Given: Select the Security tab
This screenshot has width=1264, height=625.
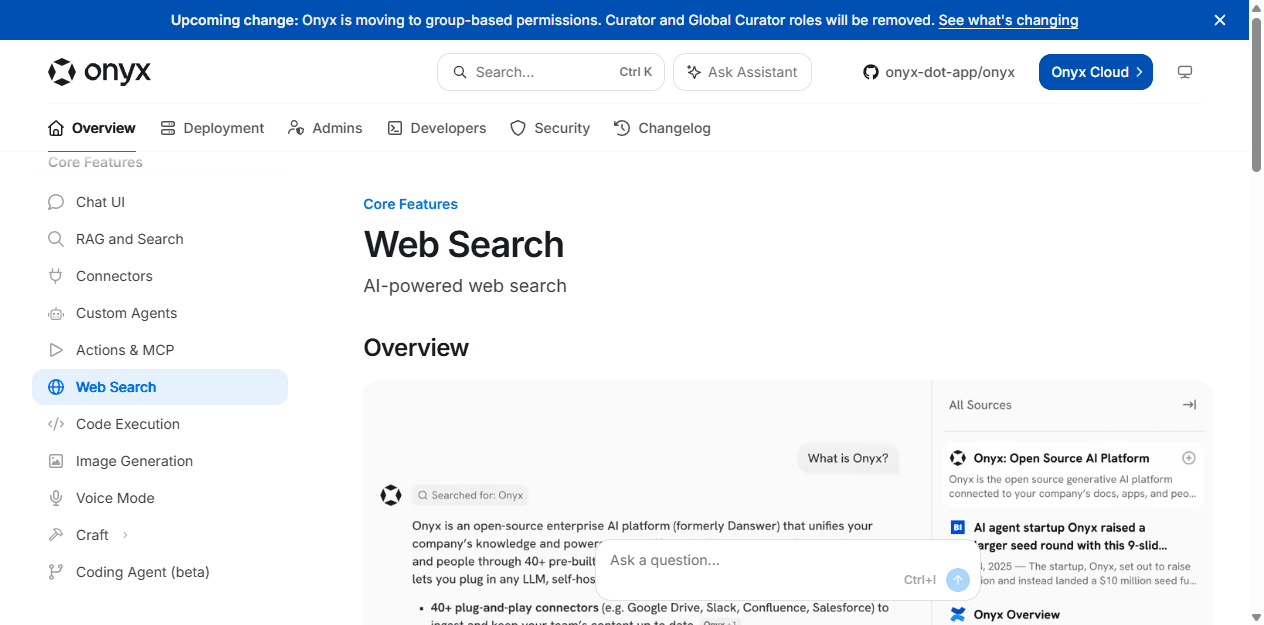Looking at the screenshot, I should (550, 128).
